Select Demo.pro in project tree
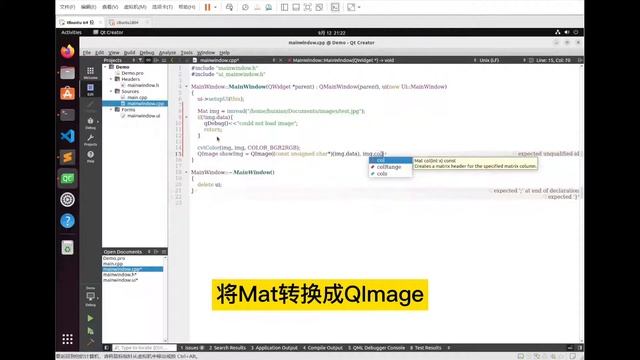 [x=132, y=73]
